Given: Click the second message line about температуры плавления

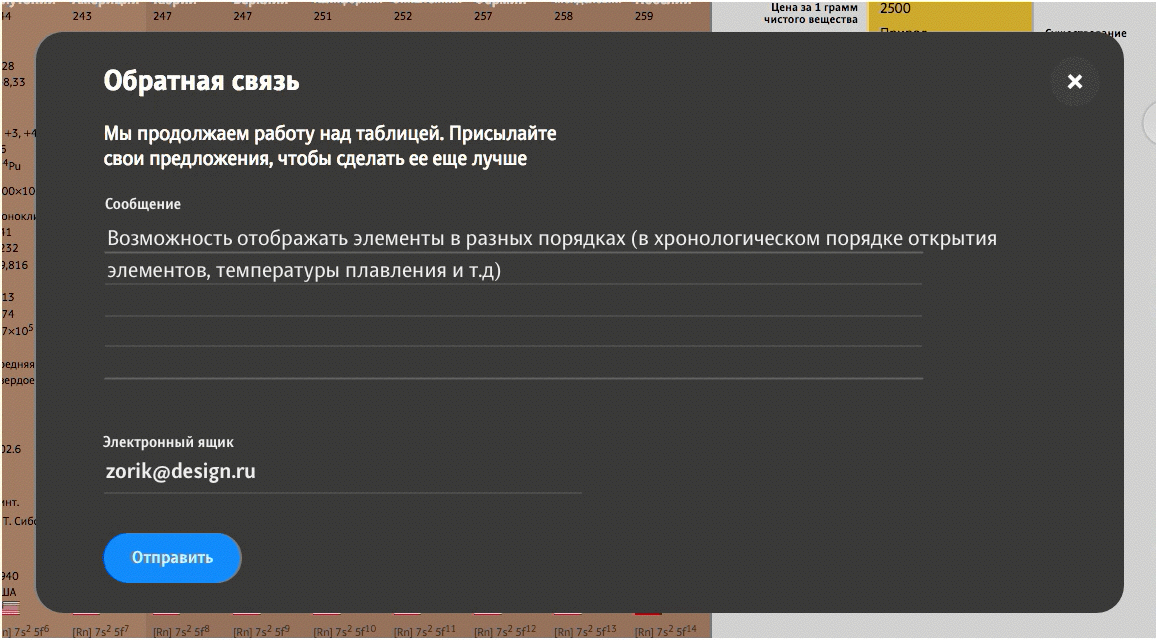Looking at the screenshot, I should pyautogui.click(x=303, y=270).
